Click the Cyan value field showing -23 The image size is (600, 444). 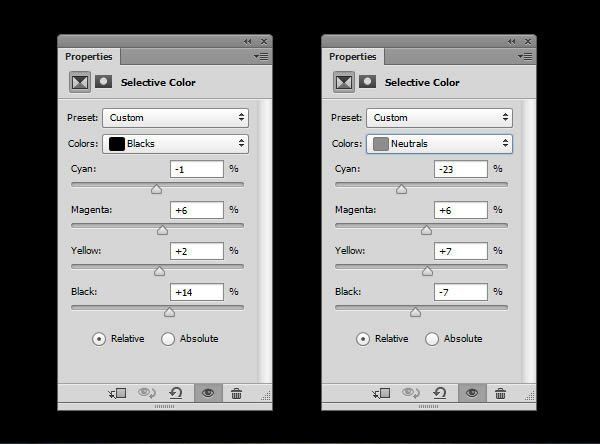(461, 169)
